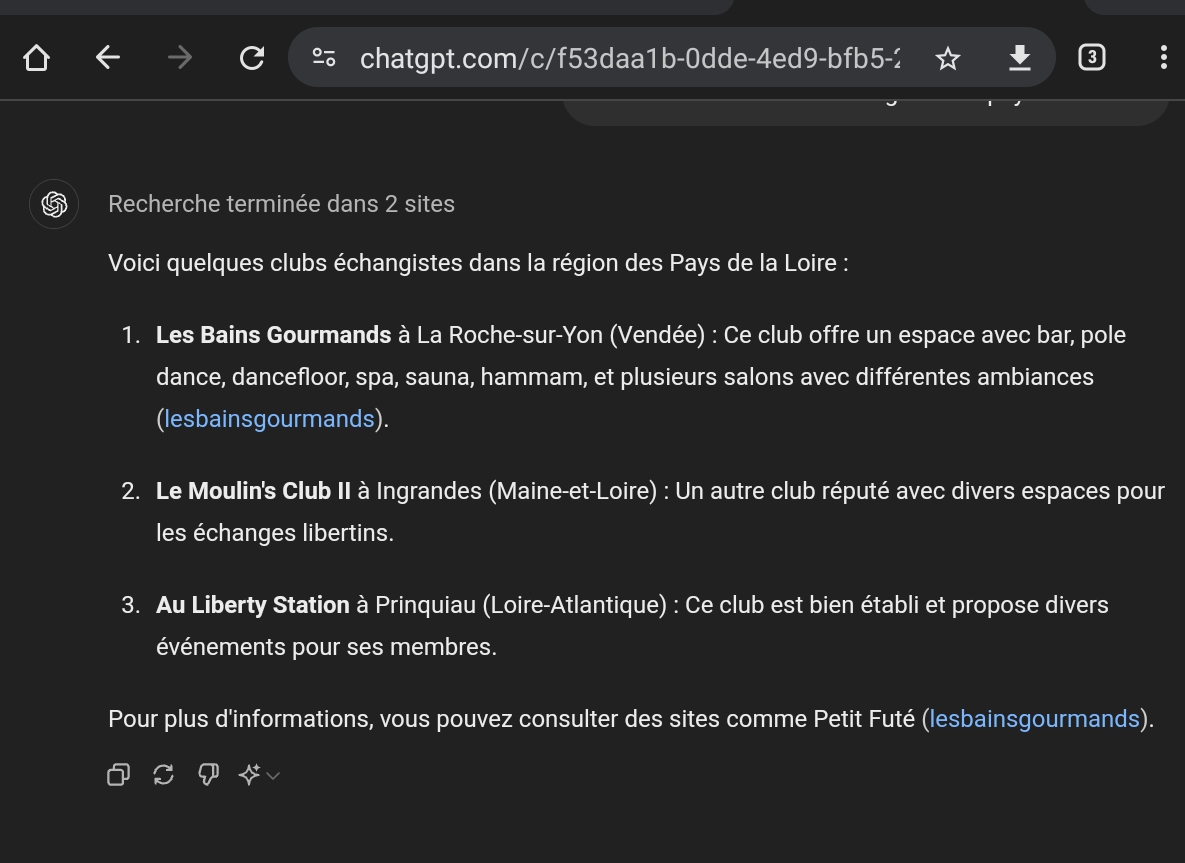The height and width of the screenshot is (863, 1185).
Task: Navigate back to the previous page
Action: click(108, 58)
